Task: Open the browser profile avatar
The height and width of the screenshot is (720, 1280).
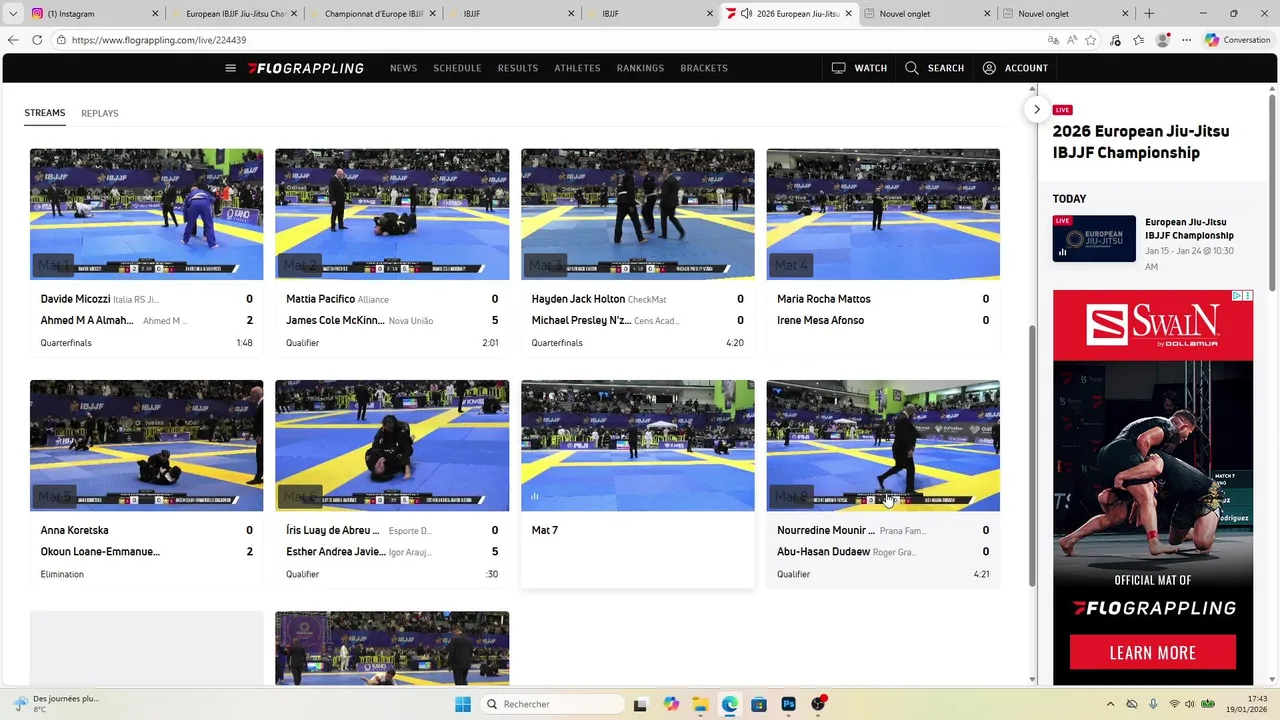Action: pos(1163,40)
